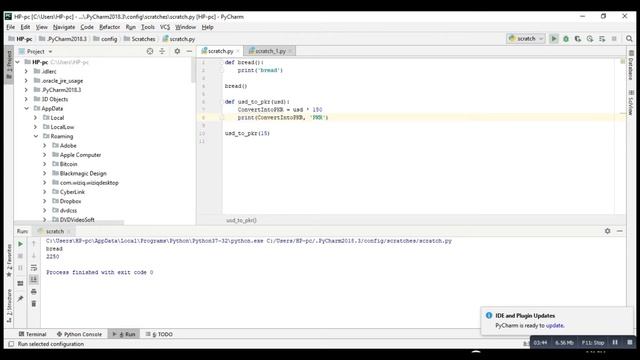Click the up arrow in Run panel
The image size is (640, 360).
click(34, 244)
